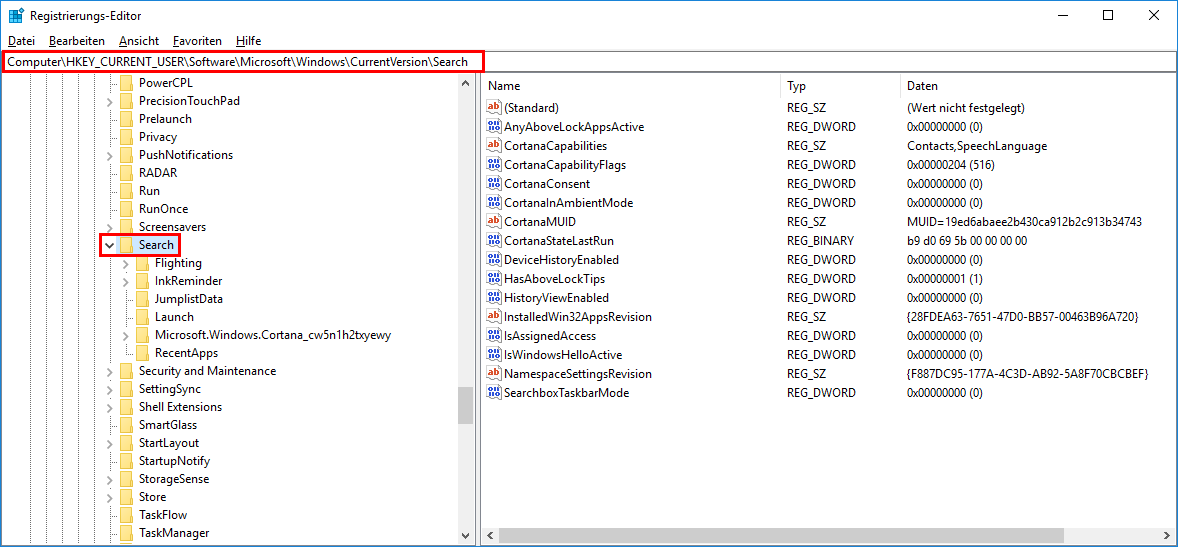Select the SearchboxTaskbarMode value name
1178x547 pixels.
[566, 393]
